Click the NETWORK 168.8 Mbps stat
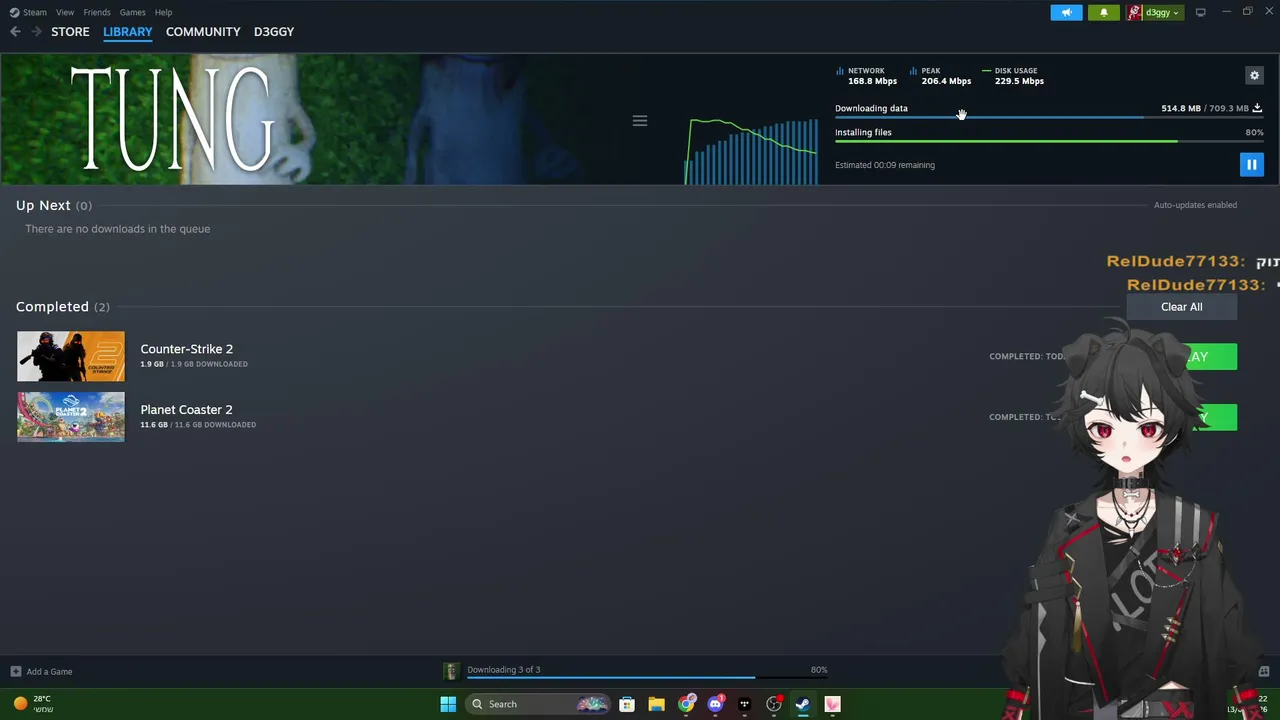Viewport: 1280px width, 720px height. [866, 76]
